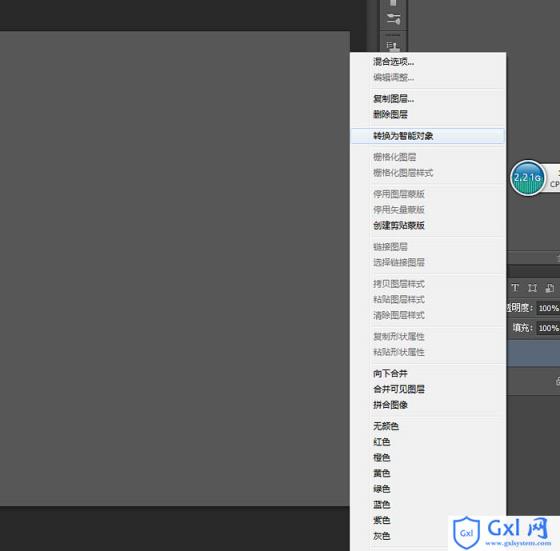Viewport: 560px width, 551px height.
Task: Select the highlighted layer row in Layers panel
Action: (x=533, y=353)
